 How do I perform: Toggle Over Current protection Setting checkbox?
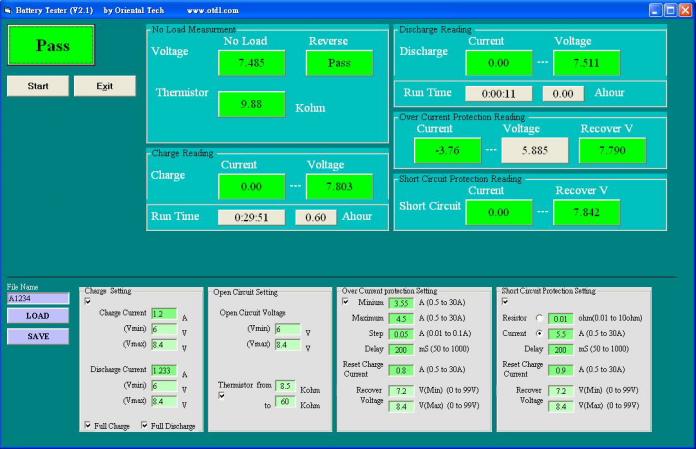click(345, 302)
